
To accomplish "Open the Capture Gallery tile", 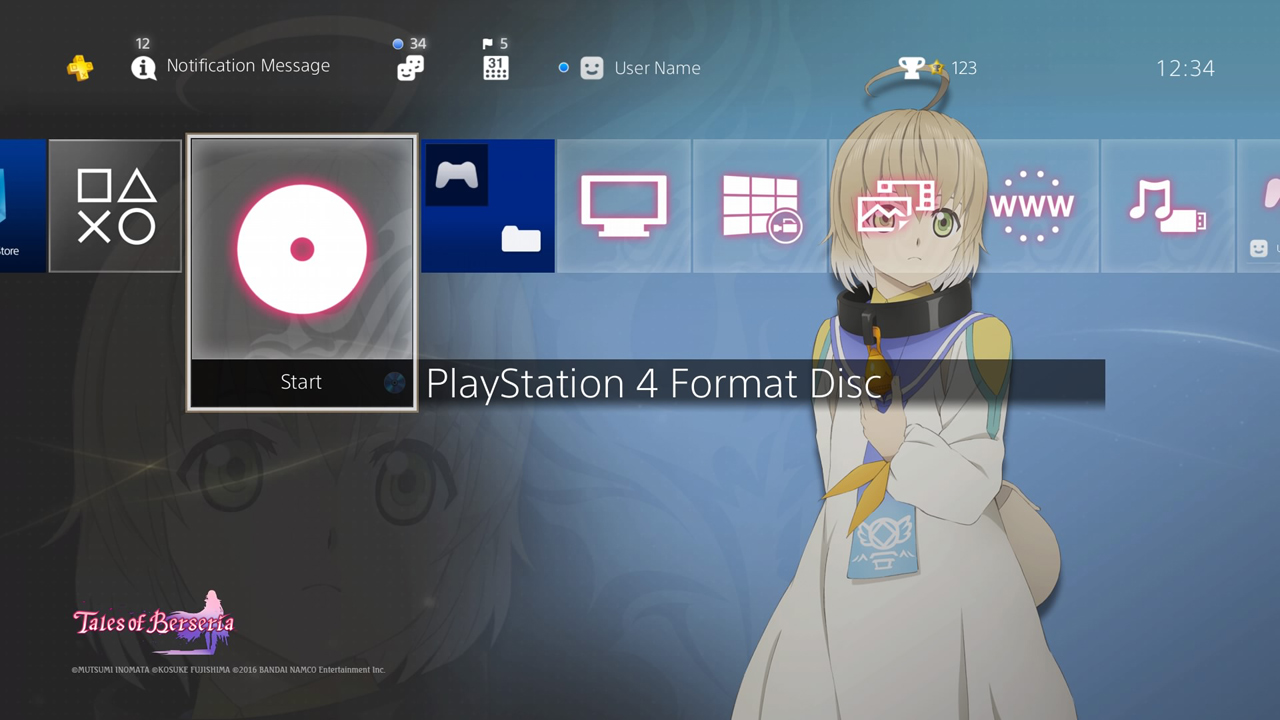I will point(896,206).
